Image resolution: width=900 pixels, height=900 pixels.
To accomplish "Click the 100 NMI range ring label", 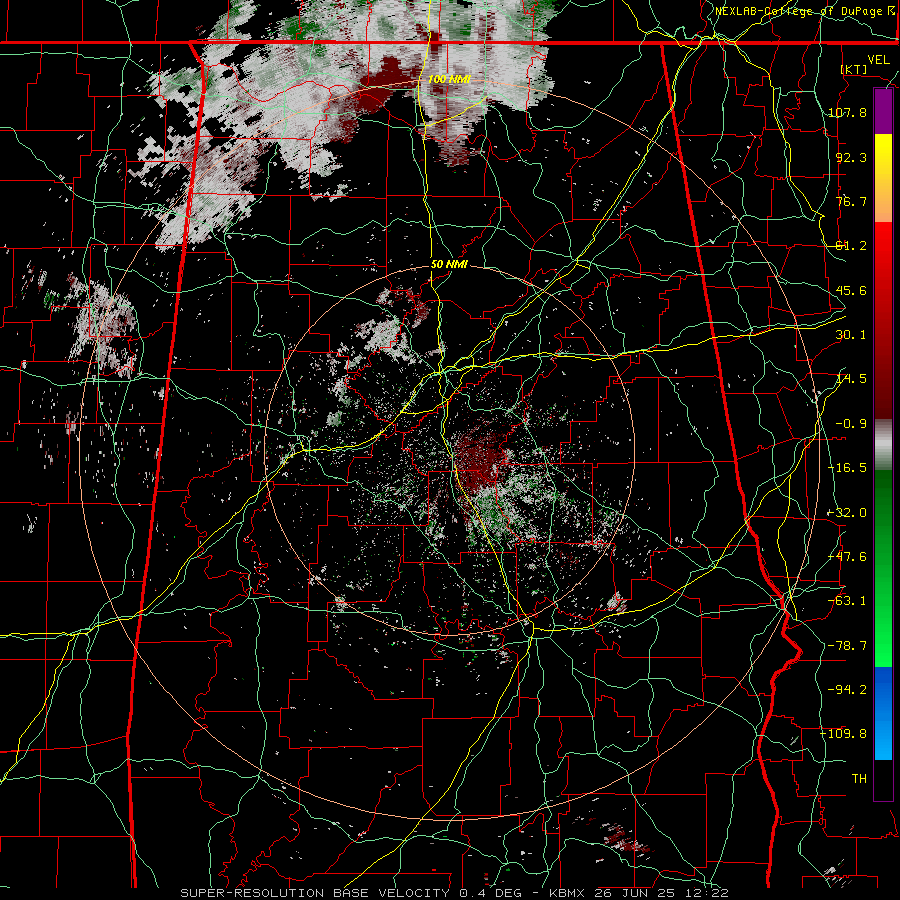I will (449, 79).
